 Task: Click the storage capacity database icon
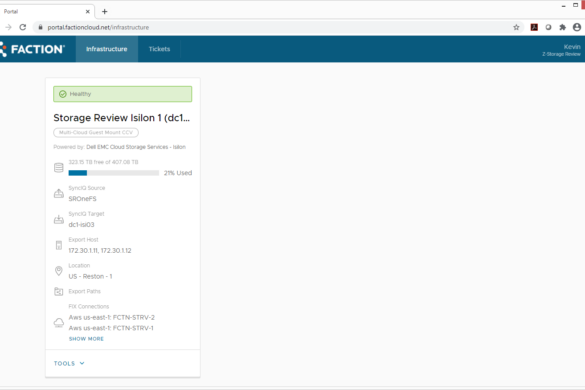coord(59,168)
